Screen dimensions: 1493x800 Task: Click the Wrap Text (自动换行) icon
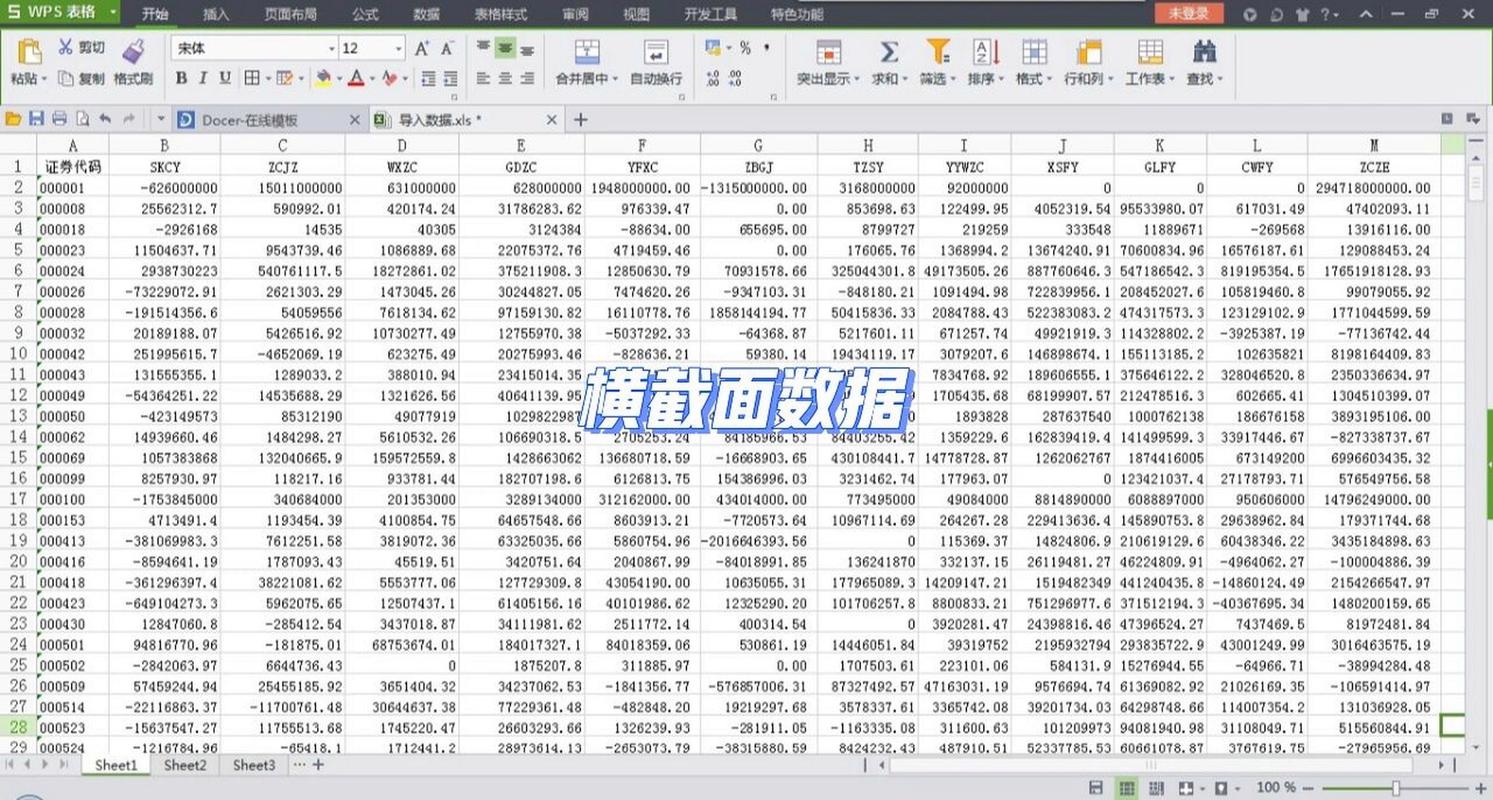pyautogui.click(x=656, y=52)
